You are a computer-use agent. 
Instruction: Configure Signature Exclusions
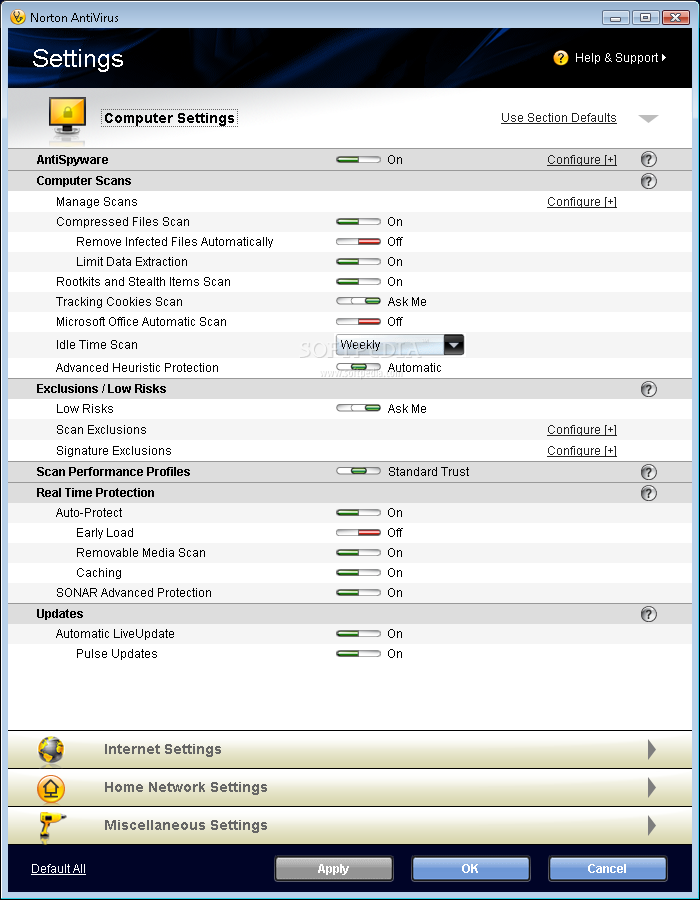pos(582,451)
